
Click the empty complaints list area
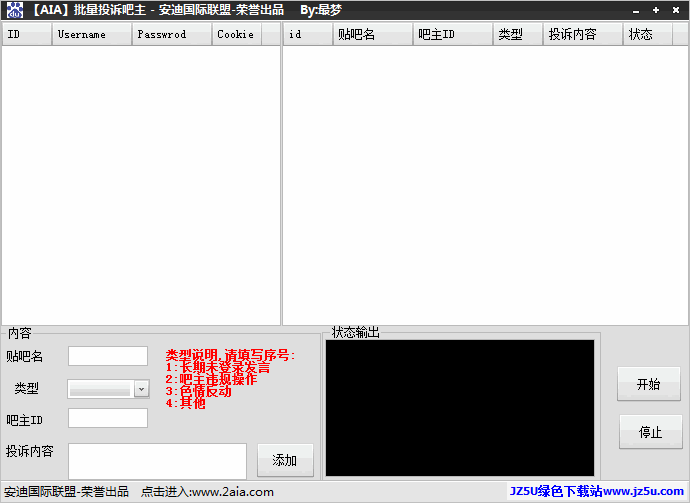[x=485, y=185]
